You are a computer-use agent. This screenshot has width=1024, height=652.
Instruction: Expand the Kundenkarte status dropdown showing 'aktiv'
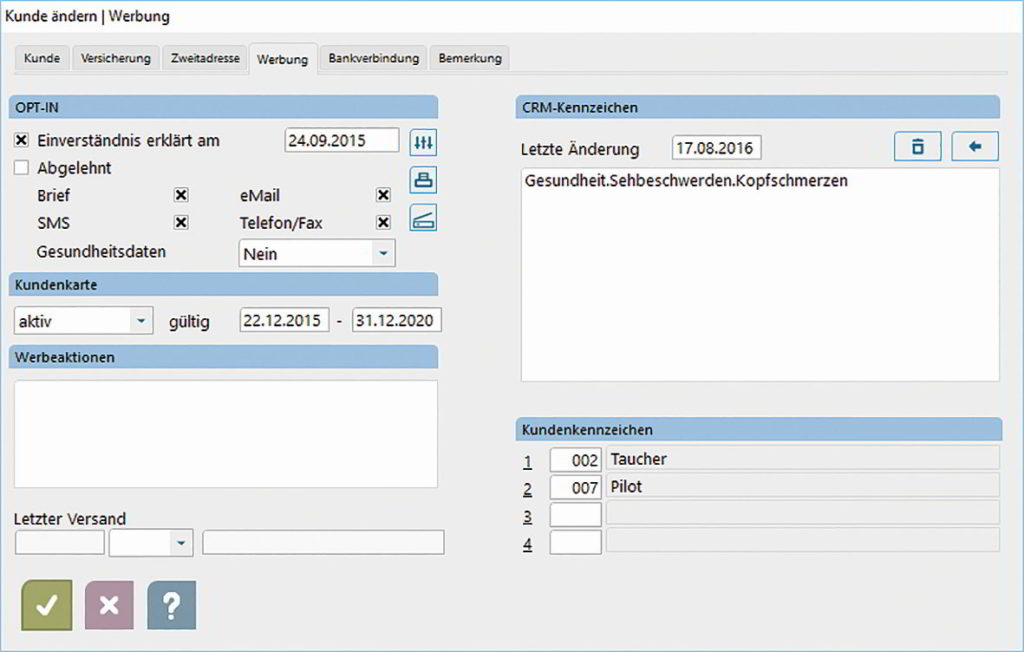tap(141, 321)
